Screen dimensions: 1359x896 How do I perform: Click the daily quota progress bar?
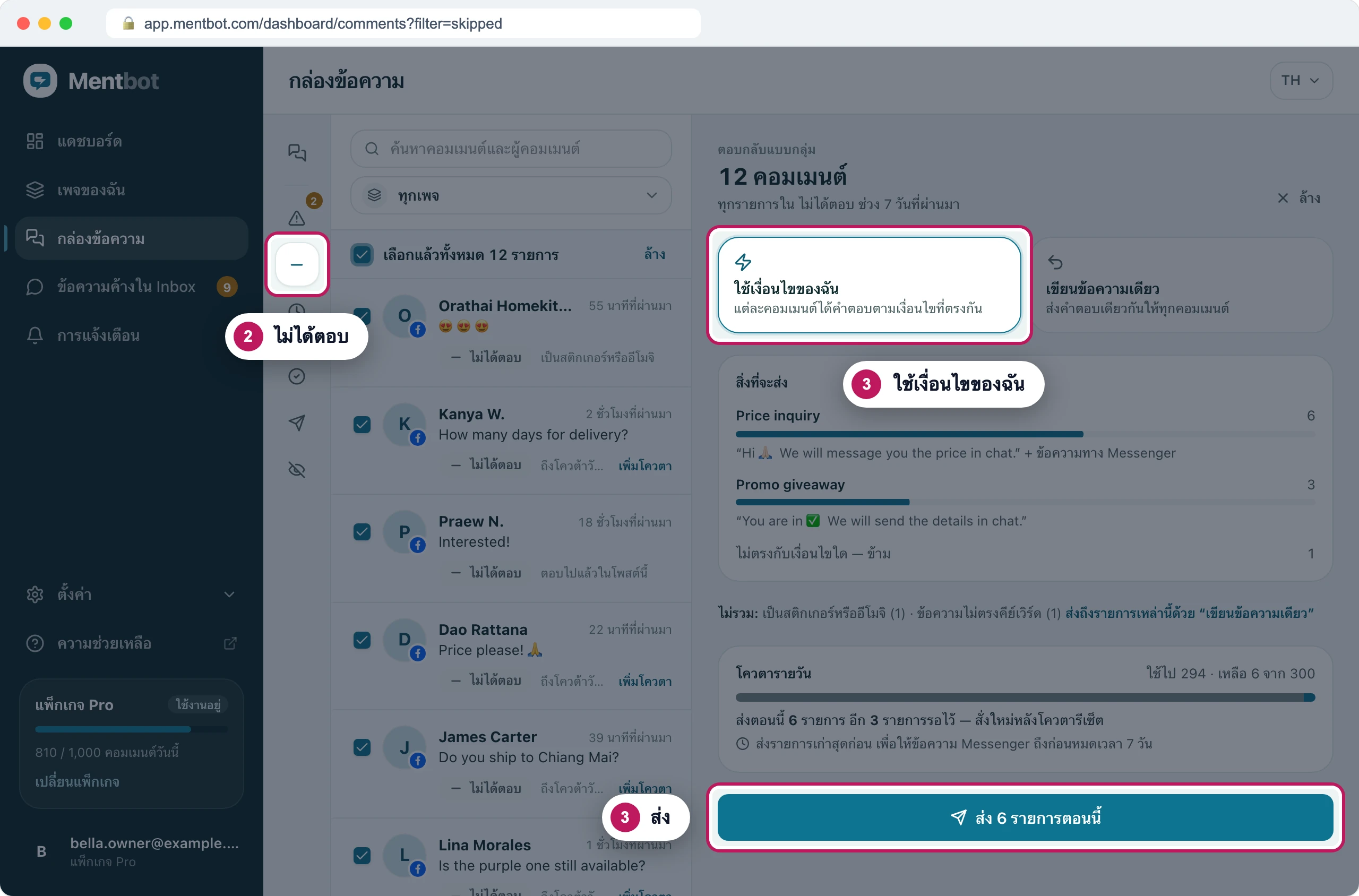[1025, 697]
